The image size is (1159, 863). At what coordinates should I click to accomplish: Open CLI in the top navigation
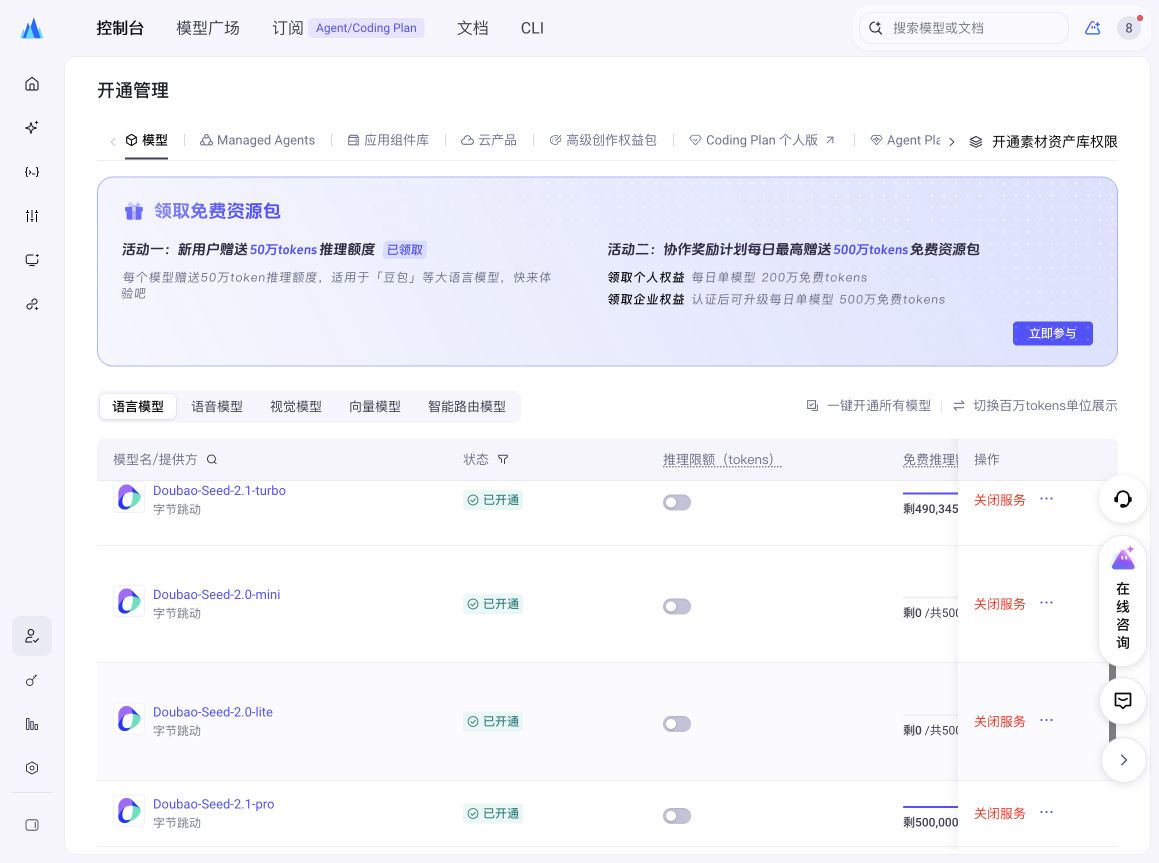tap(532, 28)
